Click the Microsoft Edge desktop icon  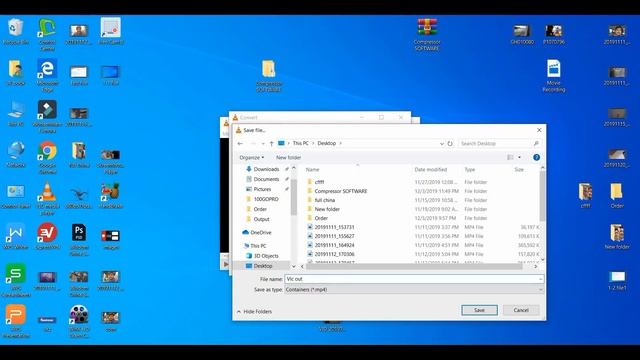point(47,75)
